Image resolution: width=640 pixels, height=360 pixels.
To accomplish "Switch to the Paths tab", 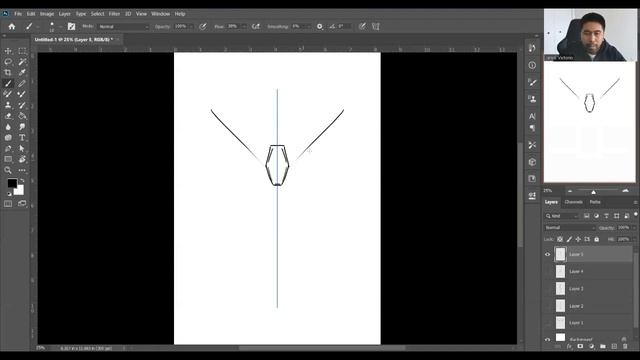I will tap(595, 202).
